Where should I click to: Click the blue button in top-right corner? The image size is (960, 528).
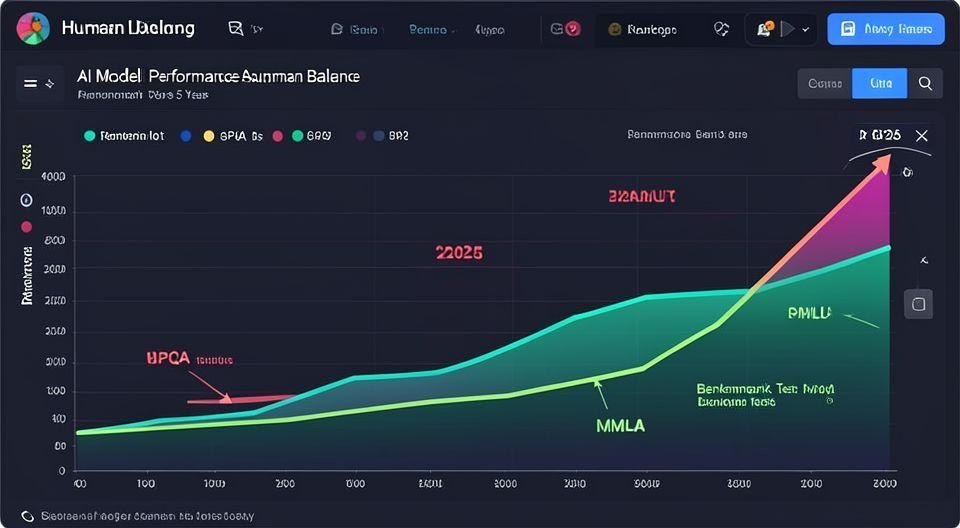(886, 29)
